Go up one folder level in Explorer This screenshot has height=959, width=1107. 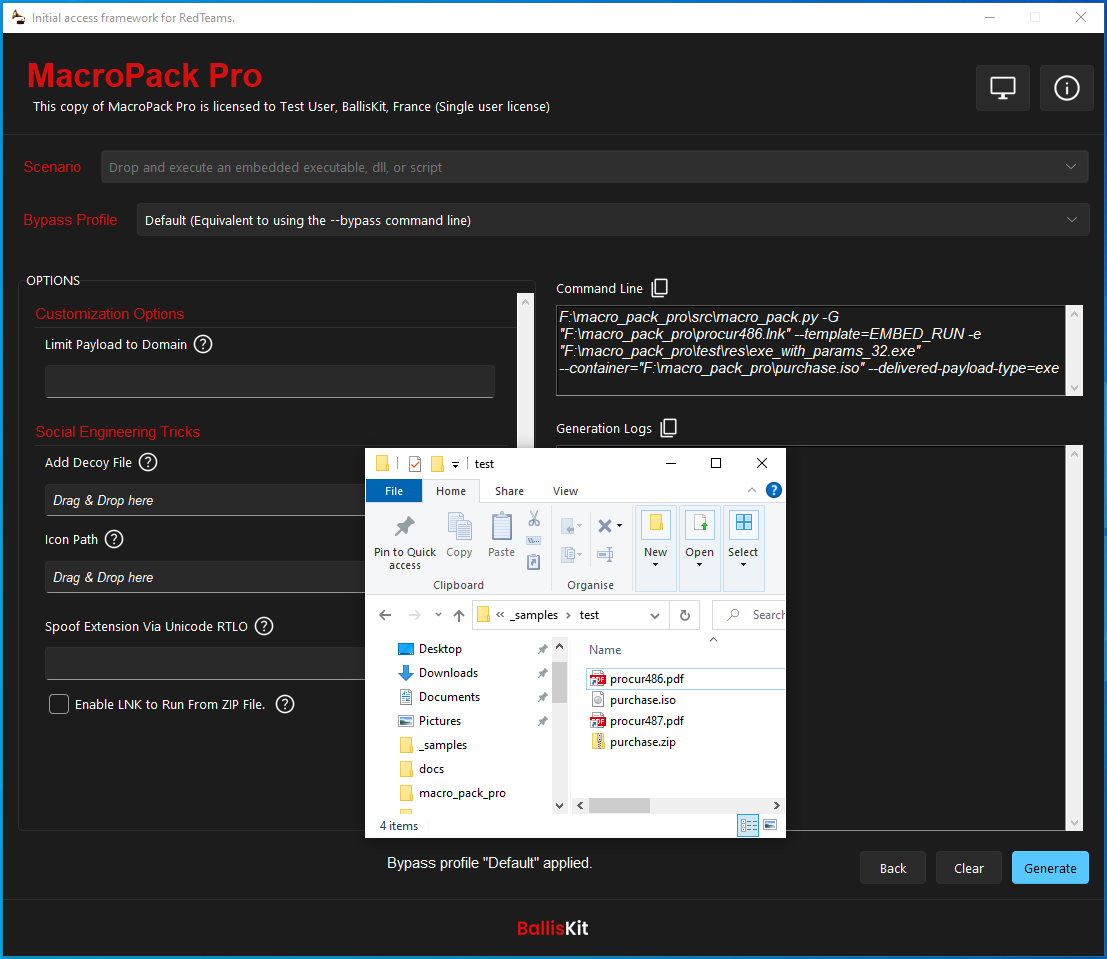coord(459,615)
